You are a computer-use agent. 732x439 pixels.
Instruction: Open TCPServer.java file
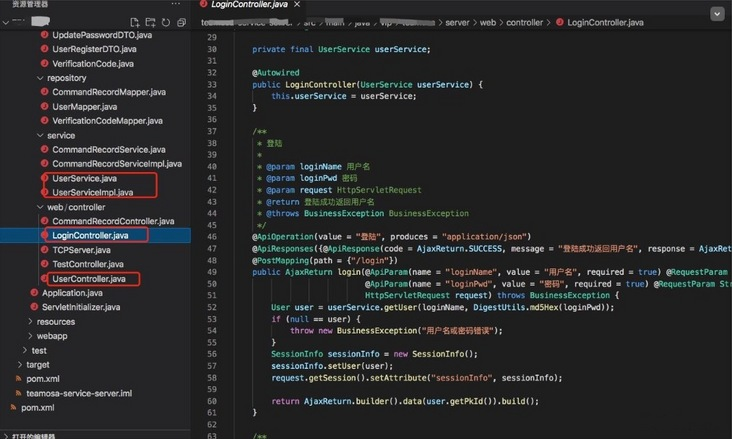(81, 250)
